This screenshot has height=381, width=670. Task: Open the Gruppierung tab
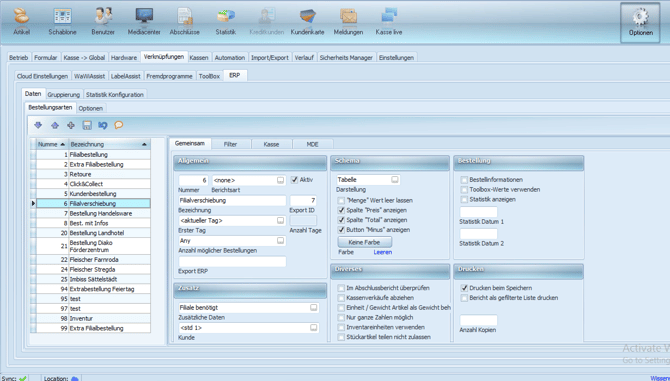click(64, 95)
